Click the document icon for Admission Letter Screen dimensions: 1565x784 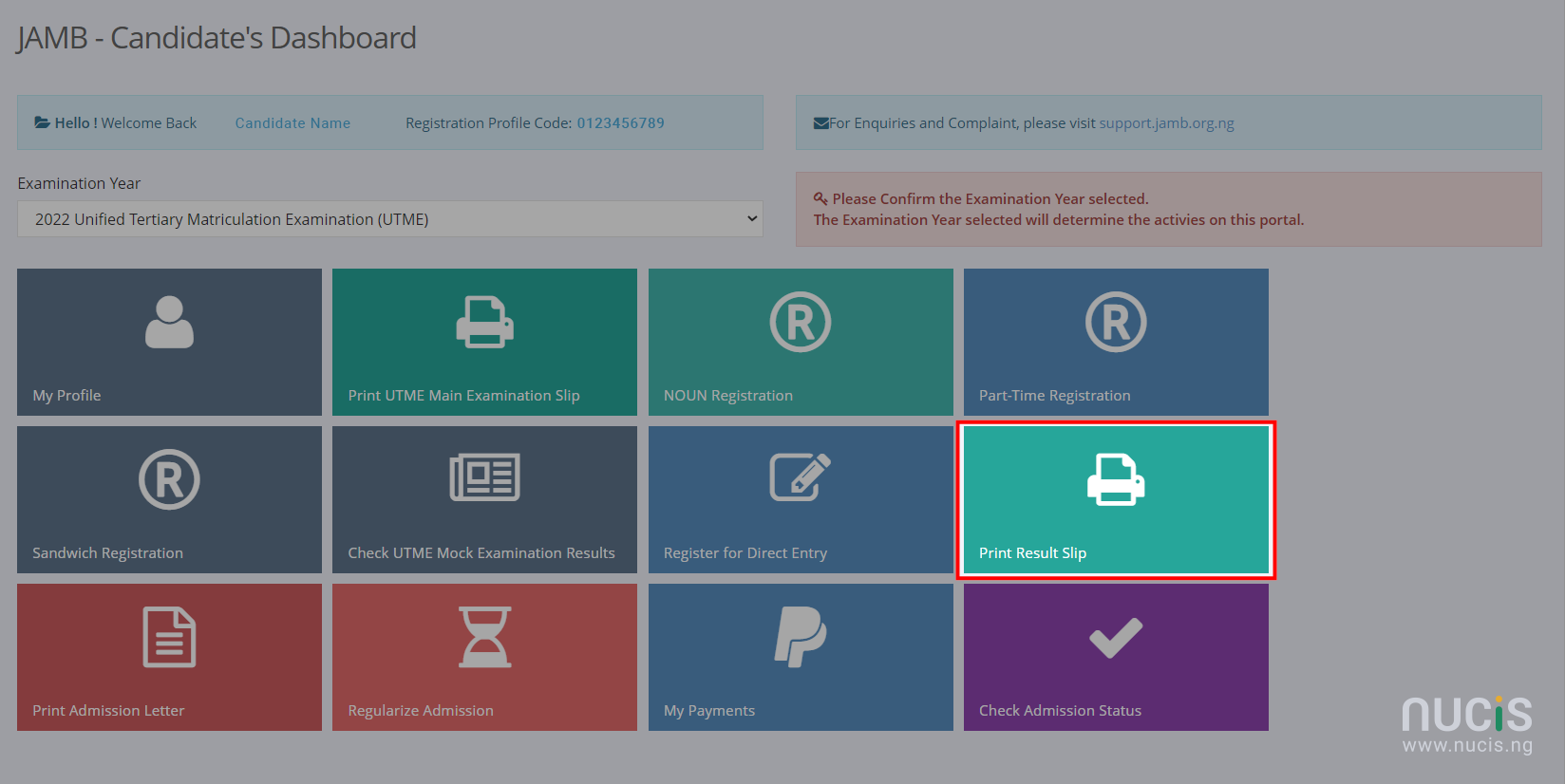click(169, 637)
